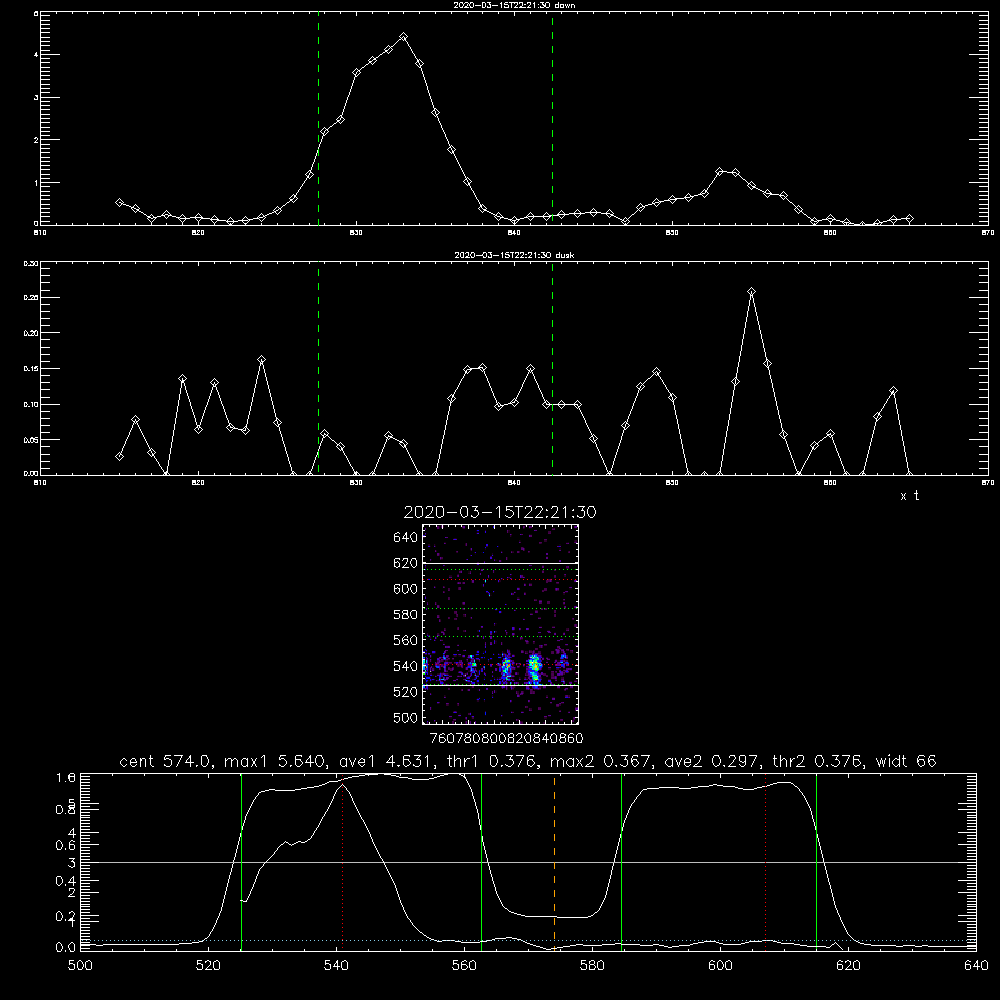Click the "500" x-axis label of the bottom plot
The image size is (1000, 1000).
(x=80, y=966)
